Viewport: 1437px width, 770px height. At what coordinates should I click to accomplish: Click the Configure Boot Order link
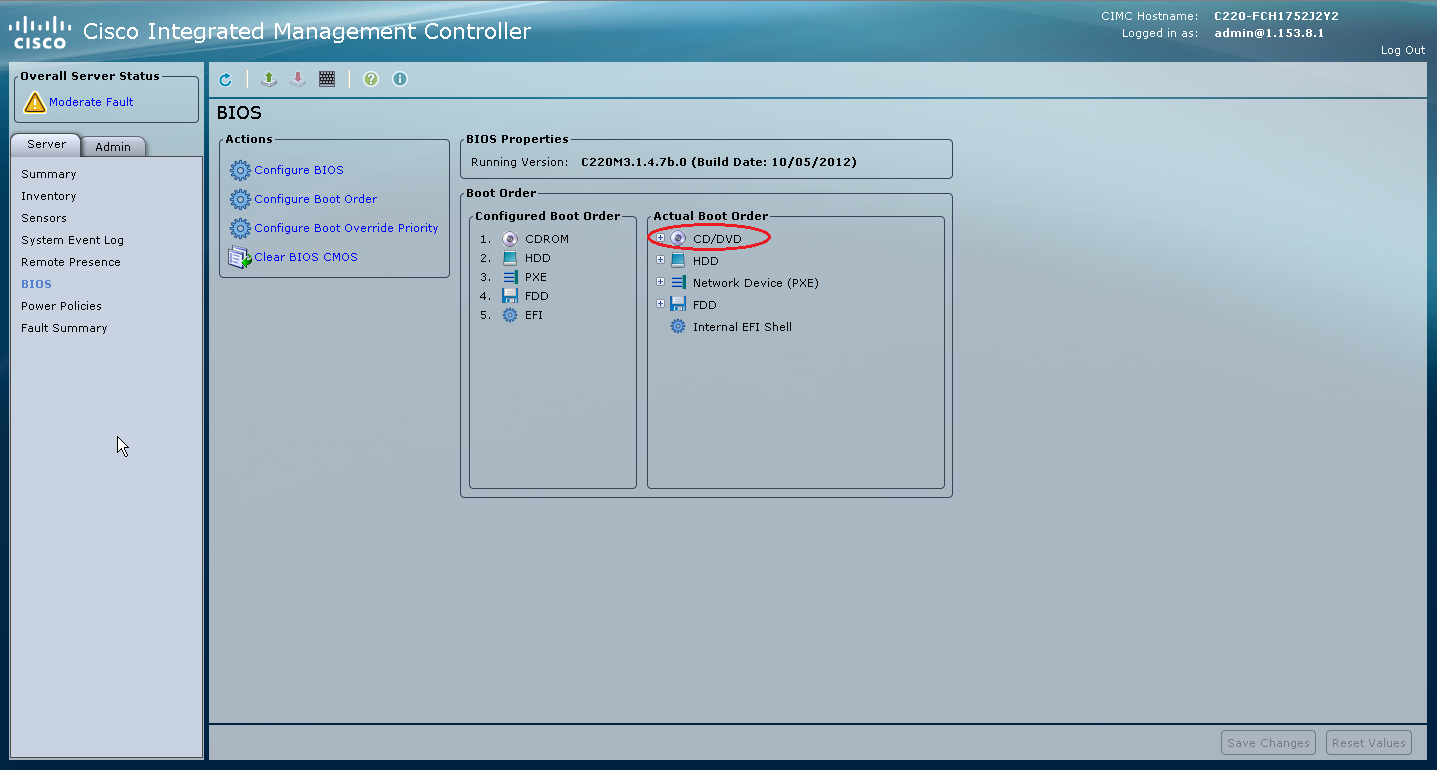point(315,199)
